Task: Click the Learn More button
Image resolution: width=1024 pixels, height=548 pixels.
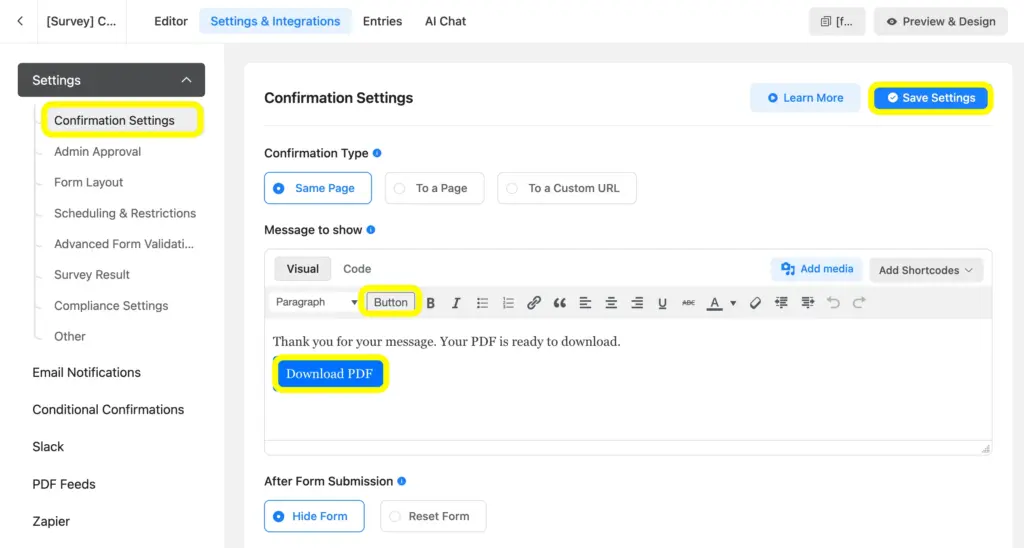Action: (805, 98)
